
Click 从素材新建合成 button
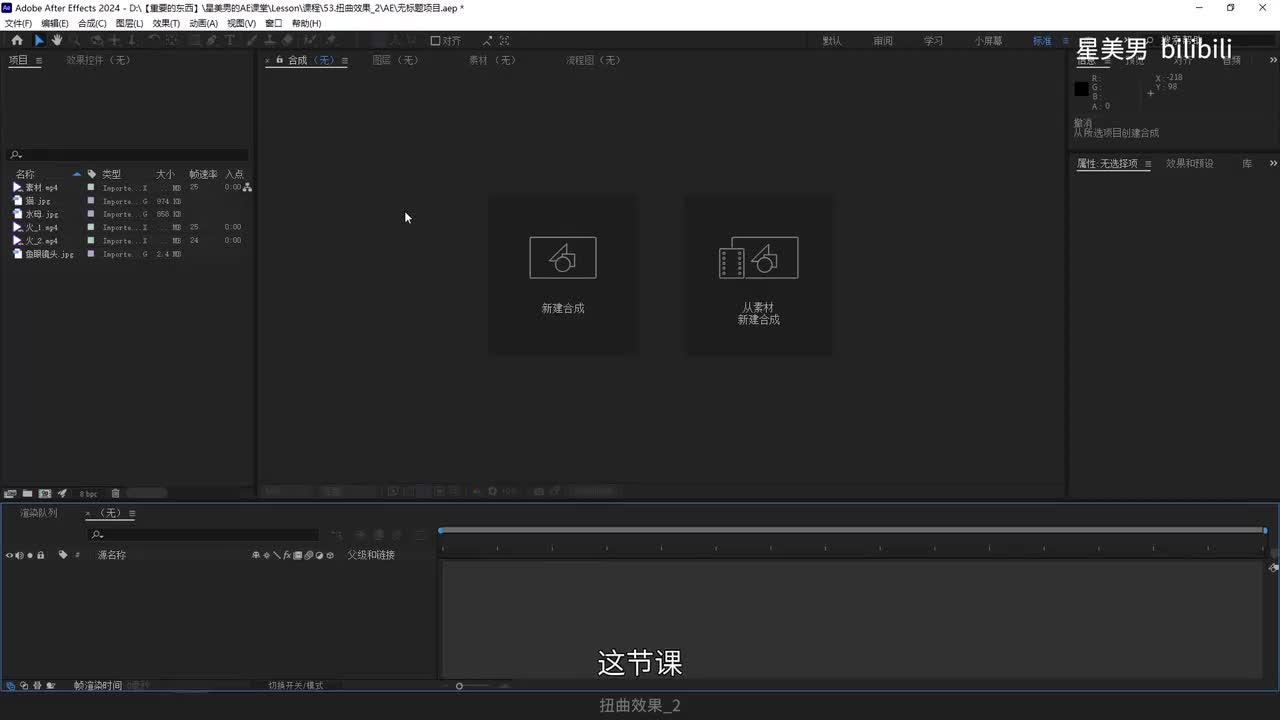(x=758, y=274)
